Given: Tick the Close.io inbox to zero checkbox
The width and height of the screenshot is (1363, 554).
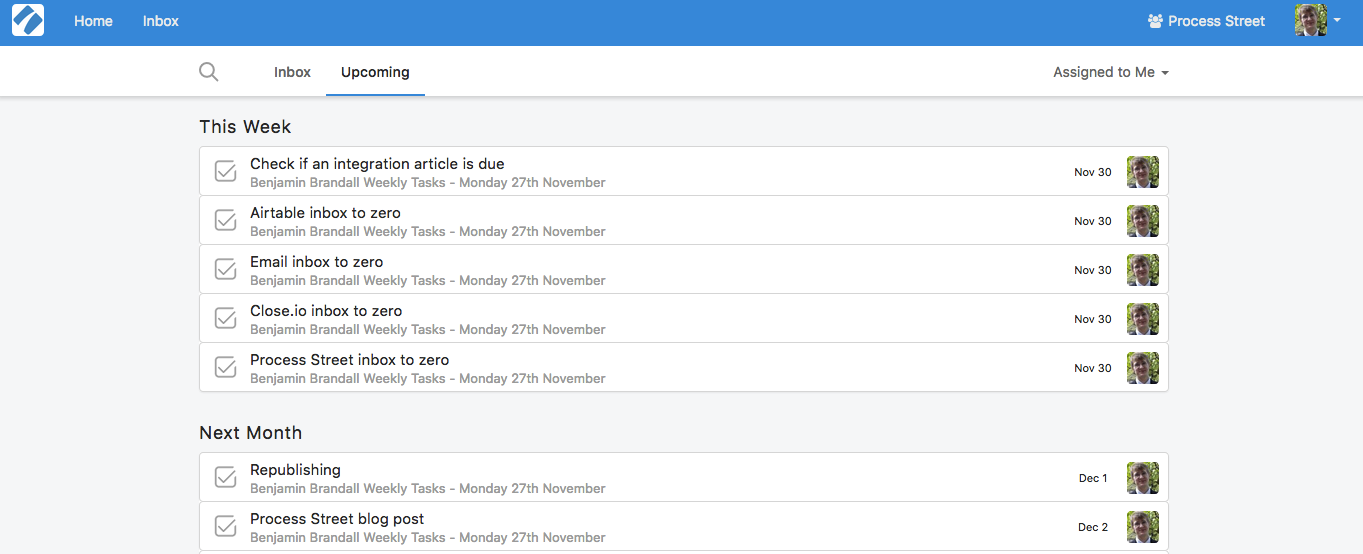Looking at the screenshot, I should click(x=226, y=319).
